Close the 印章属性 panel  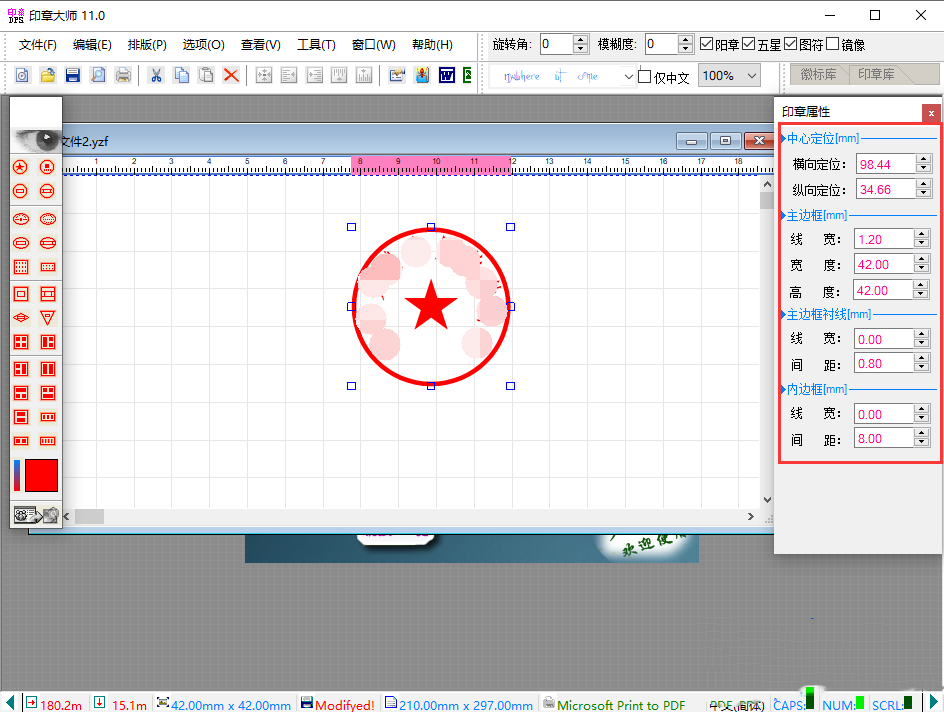click(x=931, y=113)
